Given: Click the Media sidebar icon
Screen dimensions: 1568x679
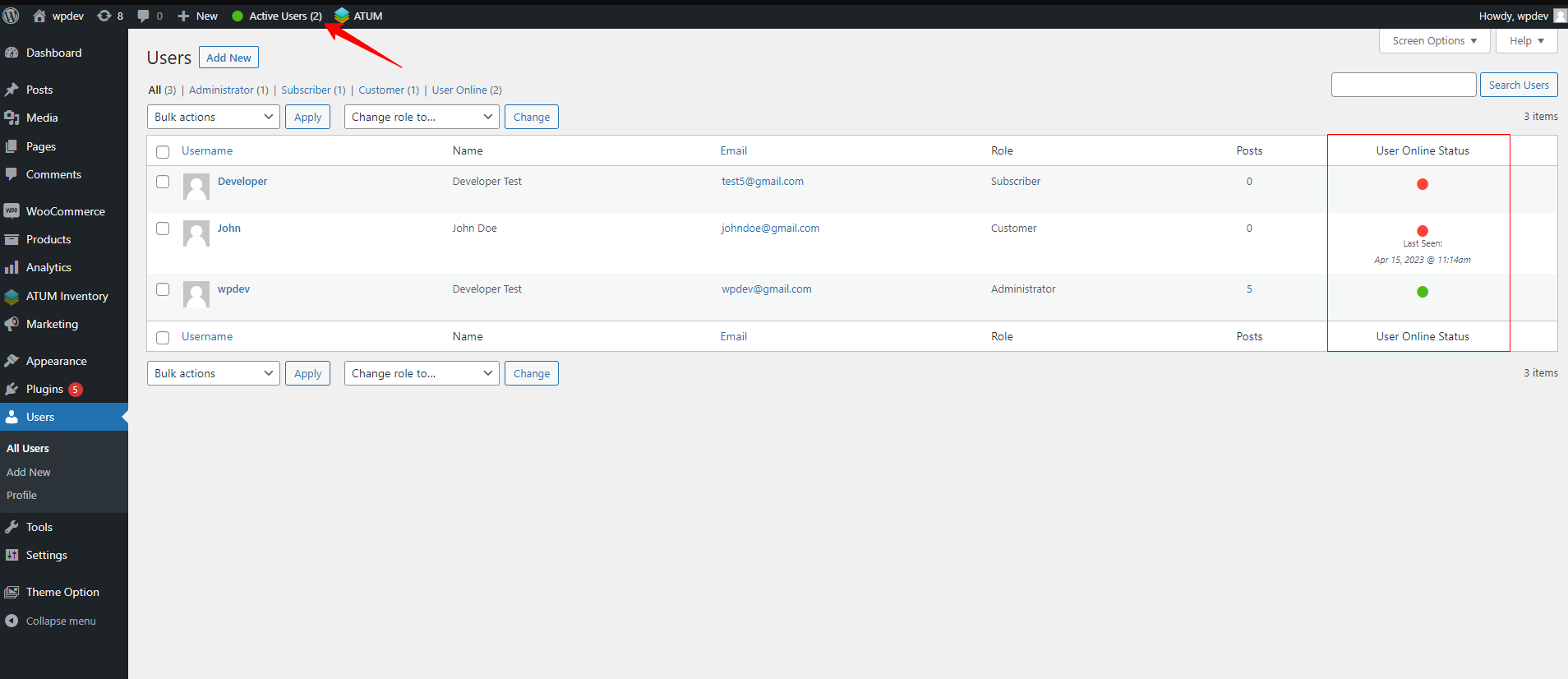Looking at the screenshot, I should pos(12,118).
